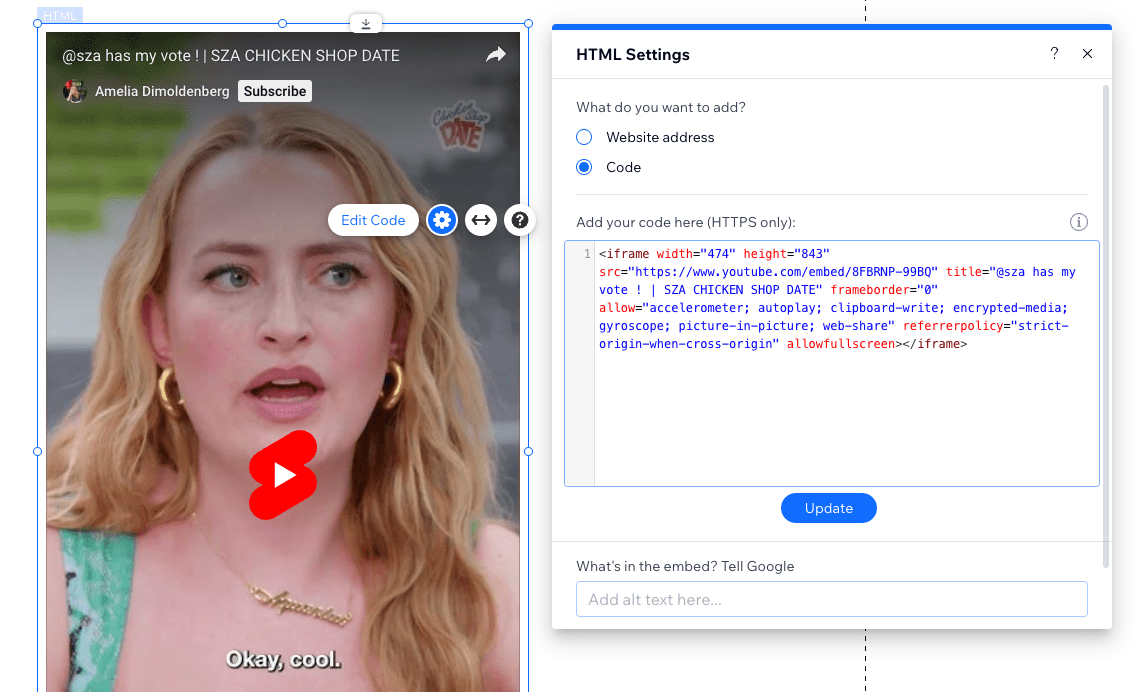Click the Edit Code button
1144x692 pixels.
coord(373,220)
